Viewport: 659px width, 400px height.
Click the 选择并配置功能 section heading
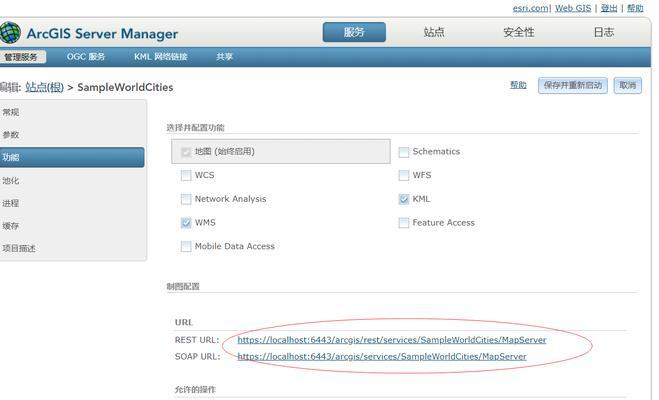pos(195,127)
